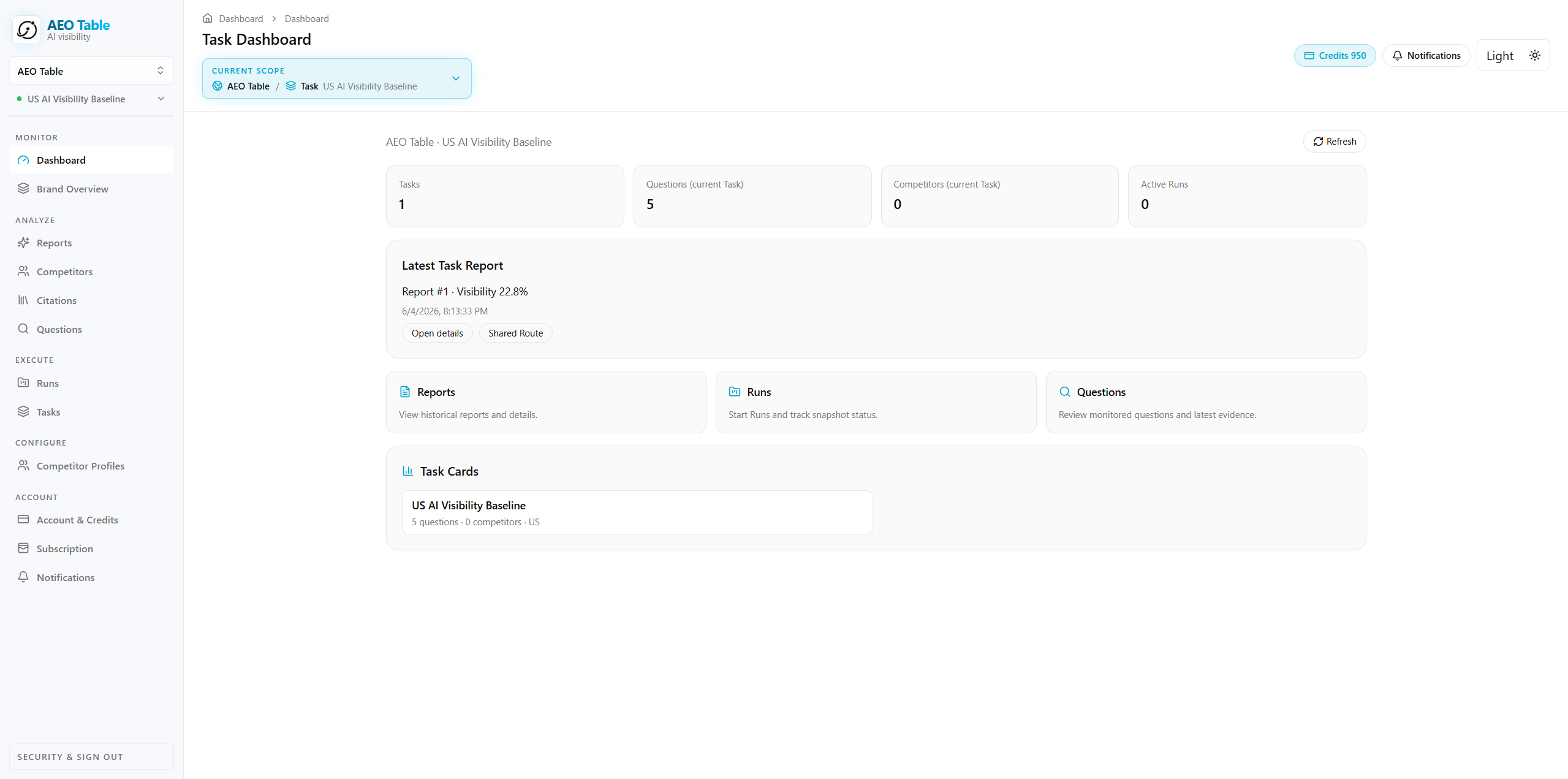Click the 'Latest Task Report' heading
The image size is (1568, 779).
point(452,265)
